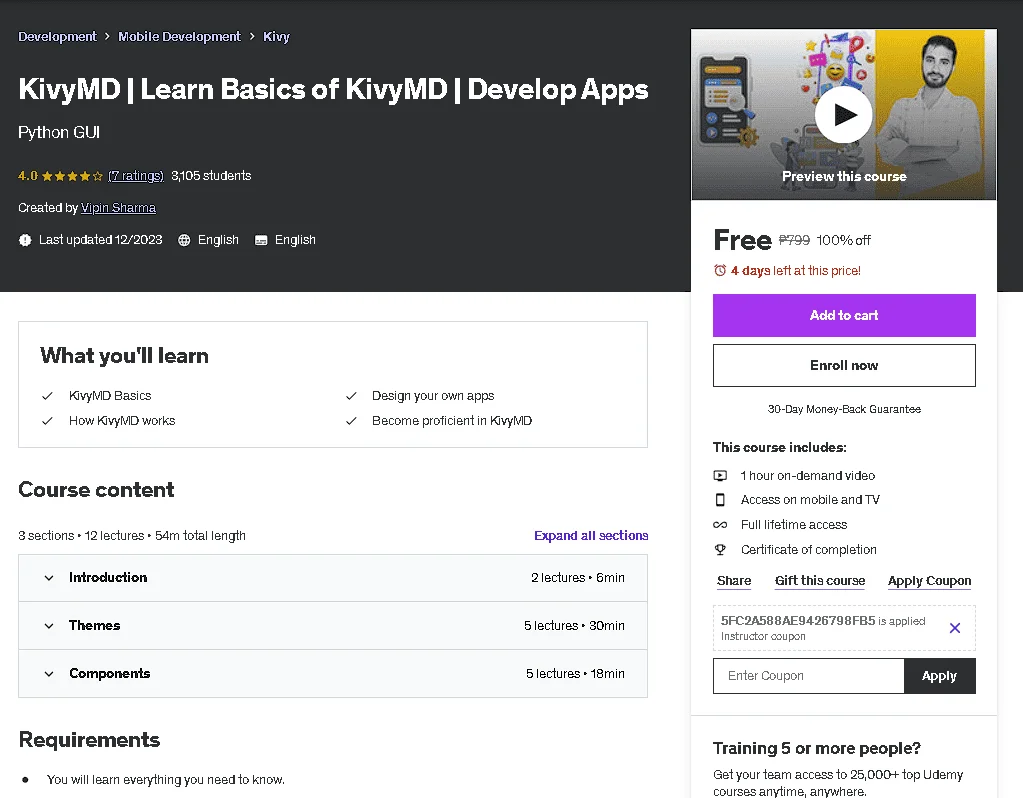1023x798 pixels.
Task: Click the on-demand video icon
Action: pyautogui.click(x=720, y=476)
